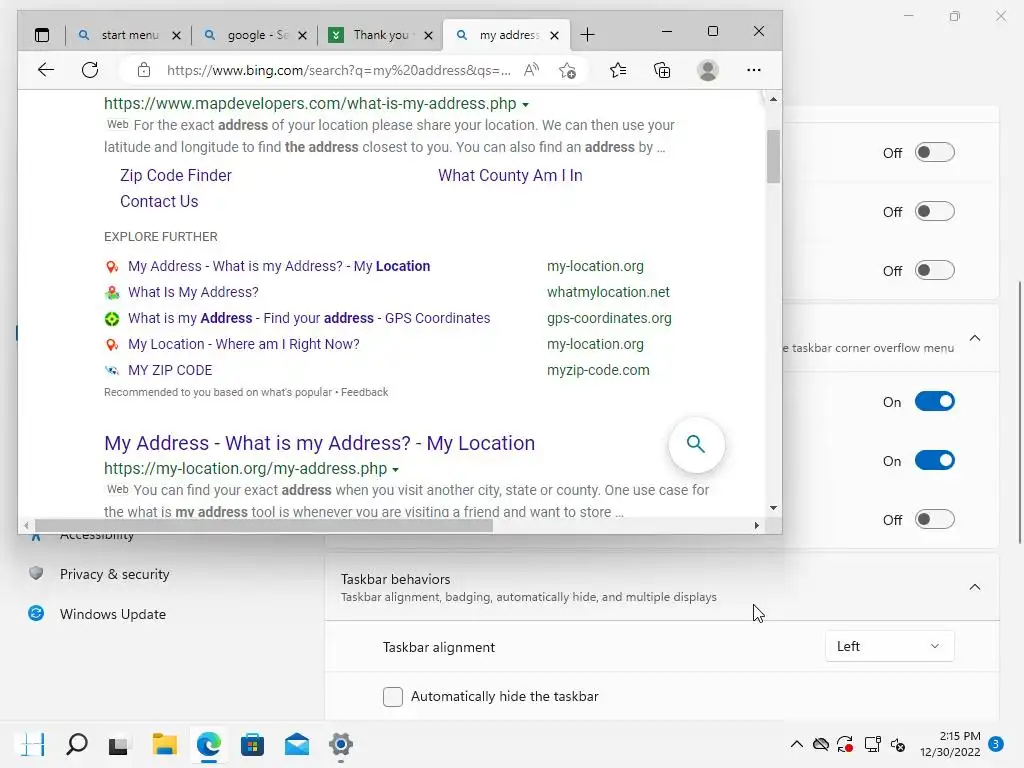Open the Contact Us link
Viewport: 1024px width, 768px height.
[159, 201]
